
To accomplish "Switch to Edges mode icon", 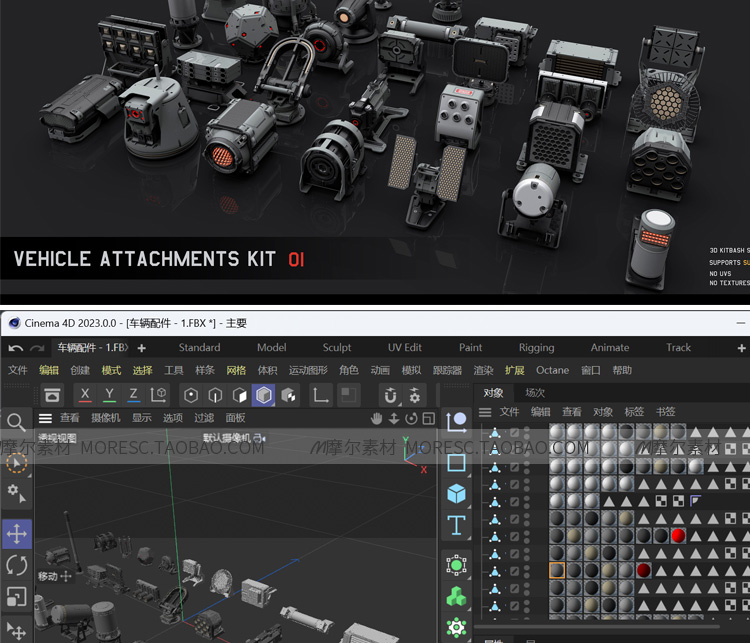I will pyautogui.click(x=215, y=395).
